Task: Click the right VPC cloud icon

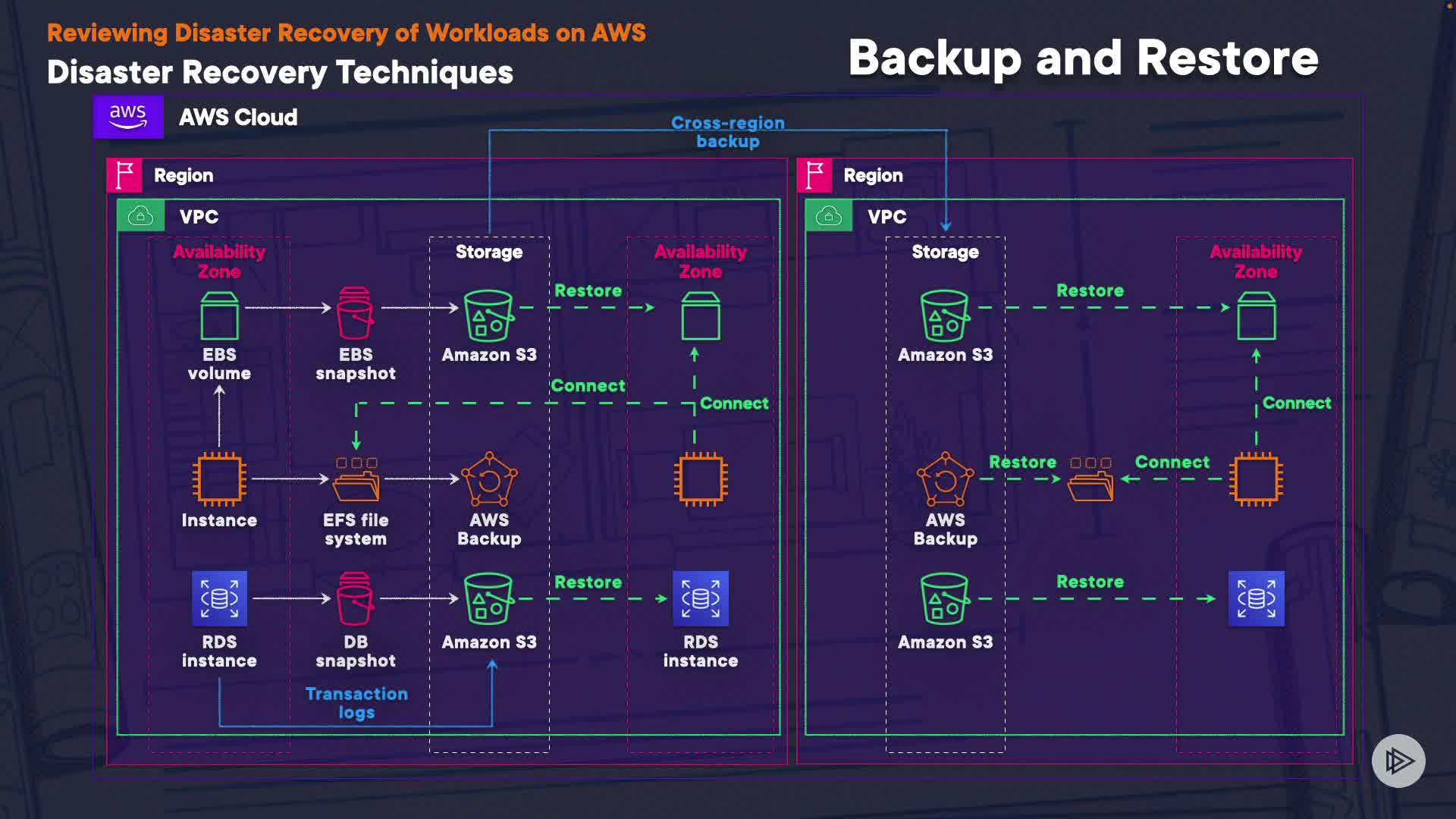Action: click(x=828, y=216)
